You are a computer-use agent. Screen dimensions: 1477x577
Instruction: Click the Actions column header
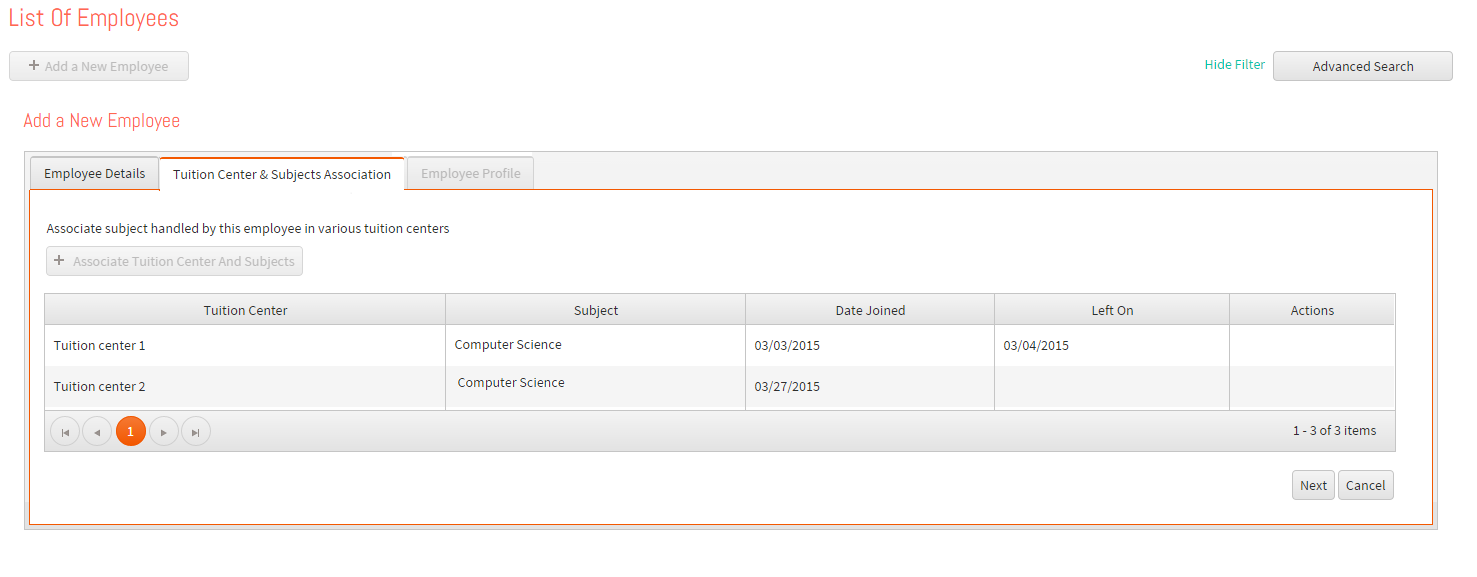pyautogui.click(x=1312, y=310)
